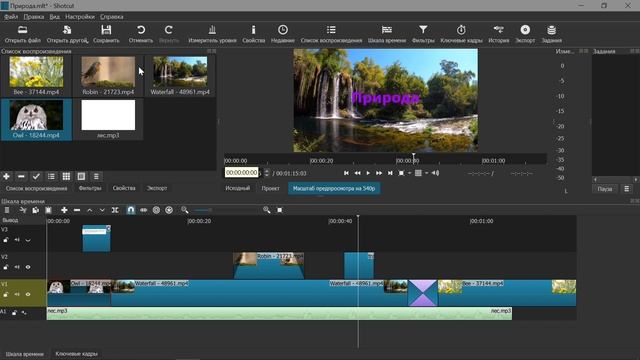The width and height of the screenshot is (640, 360).
Task: Open the Properties (Свойства) panel icon
Action: [x=253, y=30]
